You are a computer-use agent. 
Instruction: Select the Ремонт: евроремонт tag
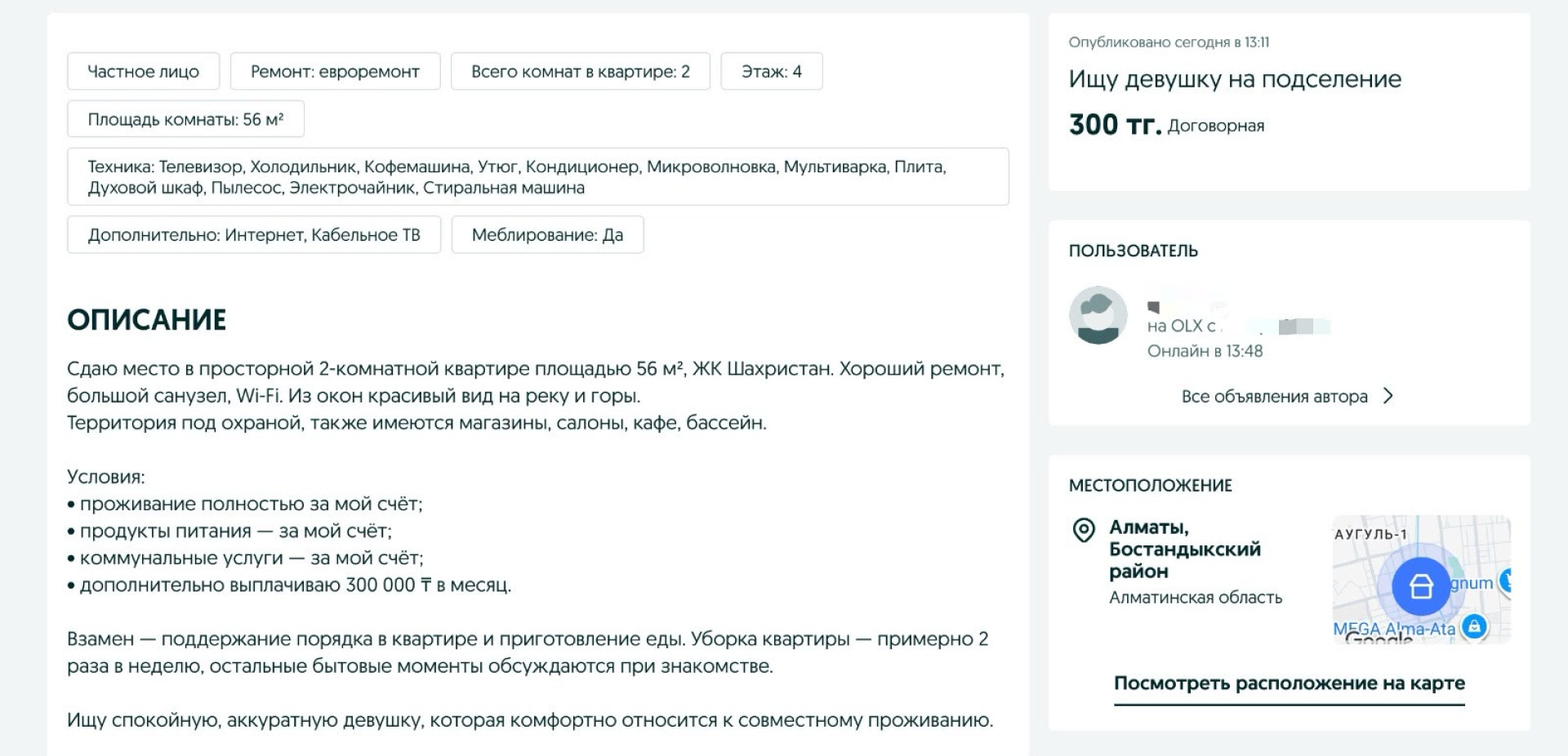335,71
